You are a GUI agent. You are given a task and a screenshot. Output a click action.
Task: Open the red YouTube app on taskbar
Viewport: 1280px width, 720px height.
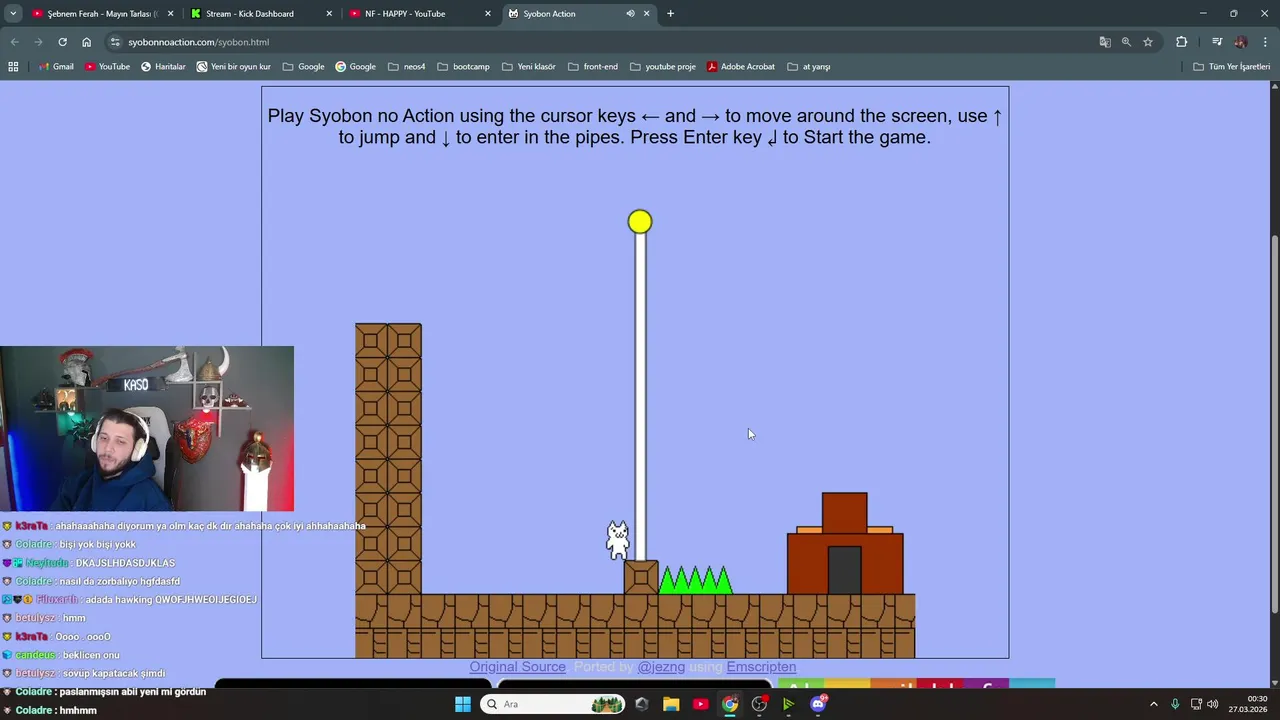click(x=700, y=704)
